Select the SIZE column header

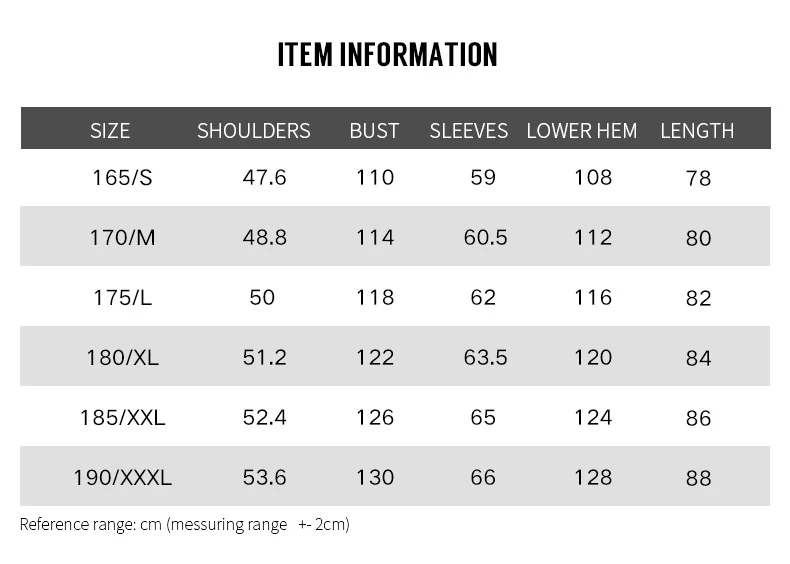(x=110, y=131)
